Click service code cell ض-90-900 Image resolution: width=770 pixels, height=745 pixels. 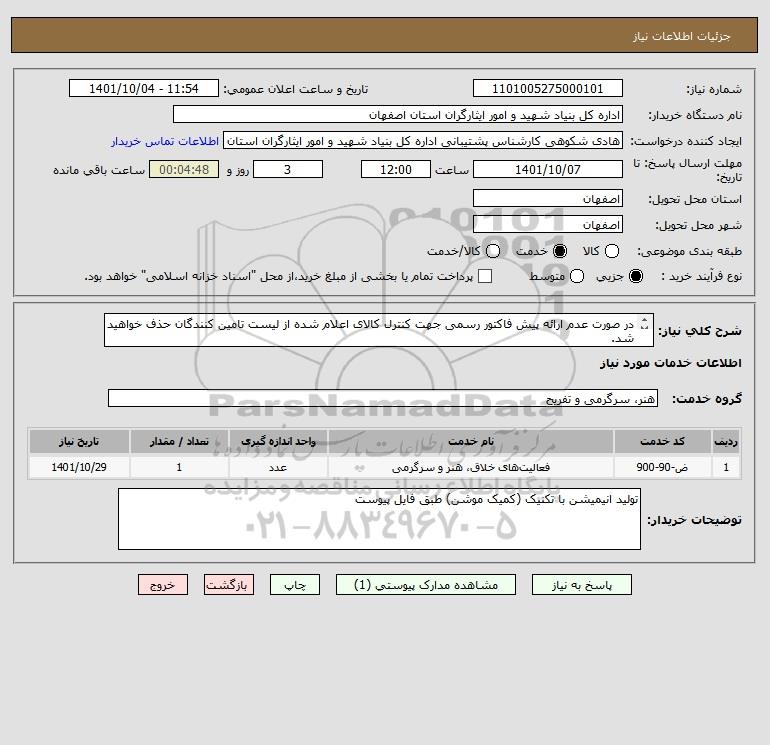click(662, 467)
